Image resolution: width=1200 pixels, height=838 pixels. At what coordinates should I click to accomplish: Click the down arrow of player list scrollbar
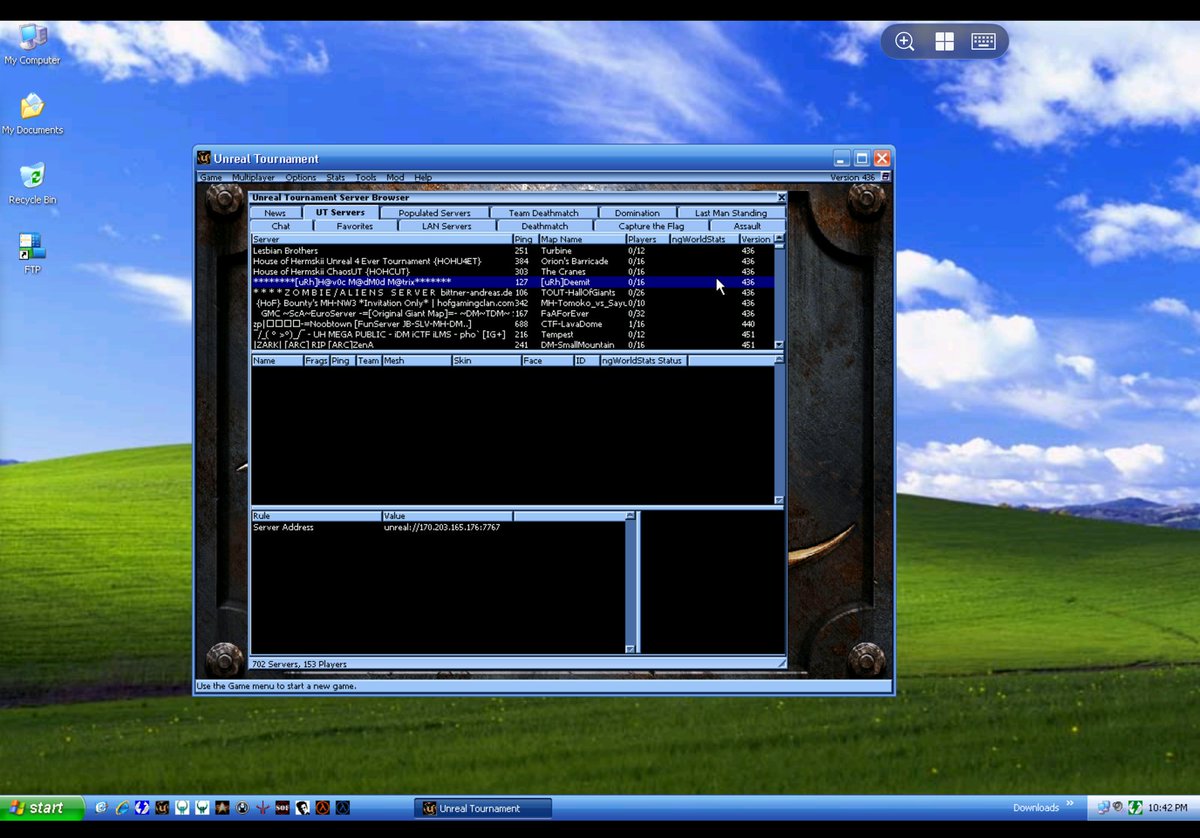tap(780, 500)
